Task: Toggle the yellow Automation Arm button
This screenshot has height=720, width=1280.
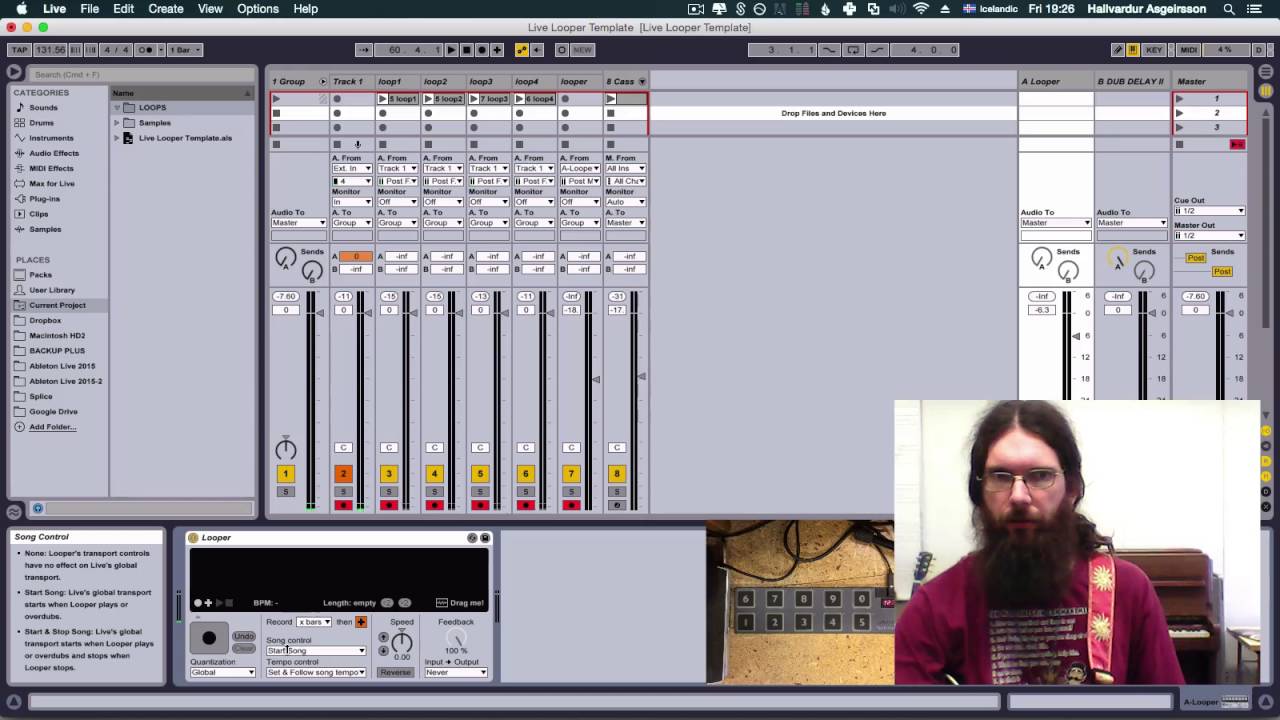Action: click(521, 50)
